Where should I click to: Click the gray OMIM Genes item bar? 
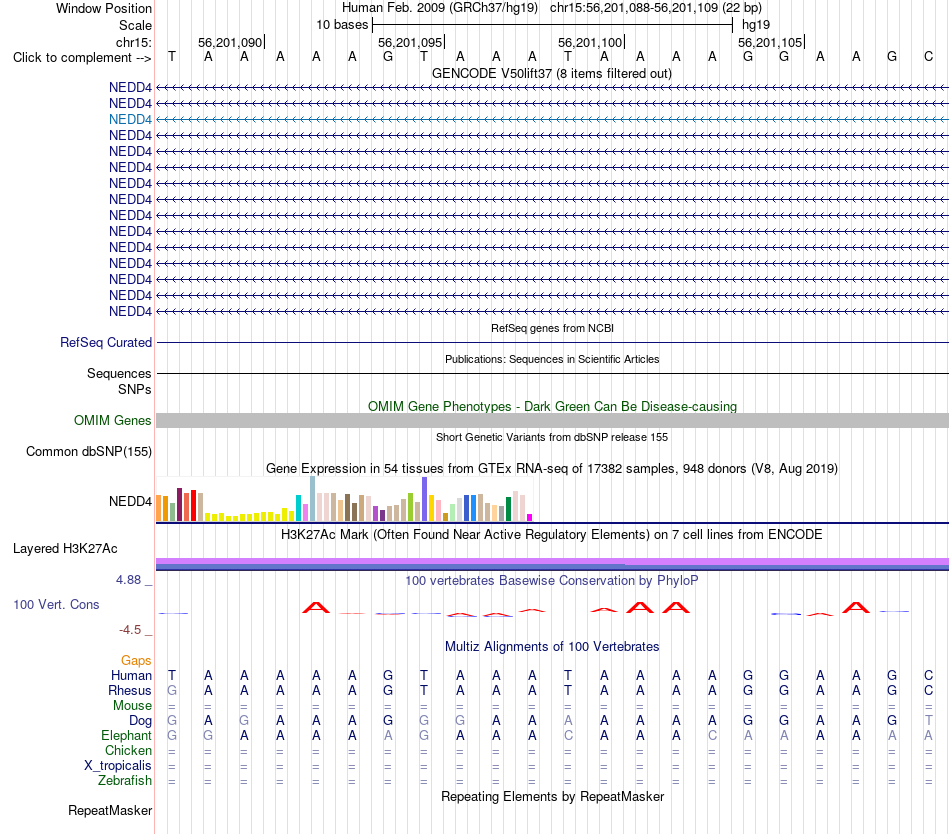pos(552,420)
